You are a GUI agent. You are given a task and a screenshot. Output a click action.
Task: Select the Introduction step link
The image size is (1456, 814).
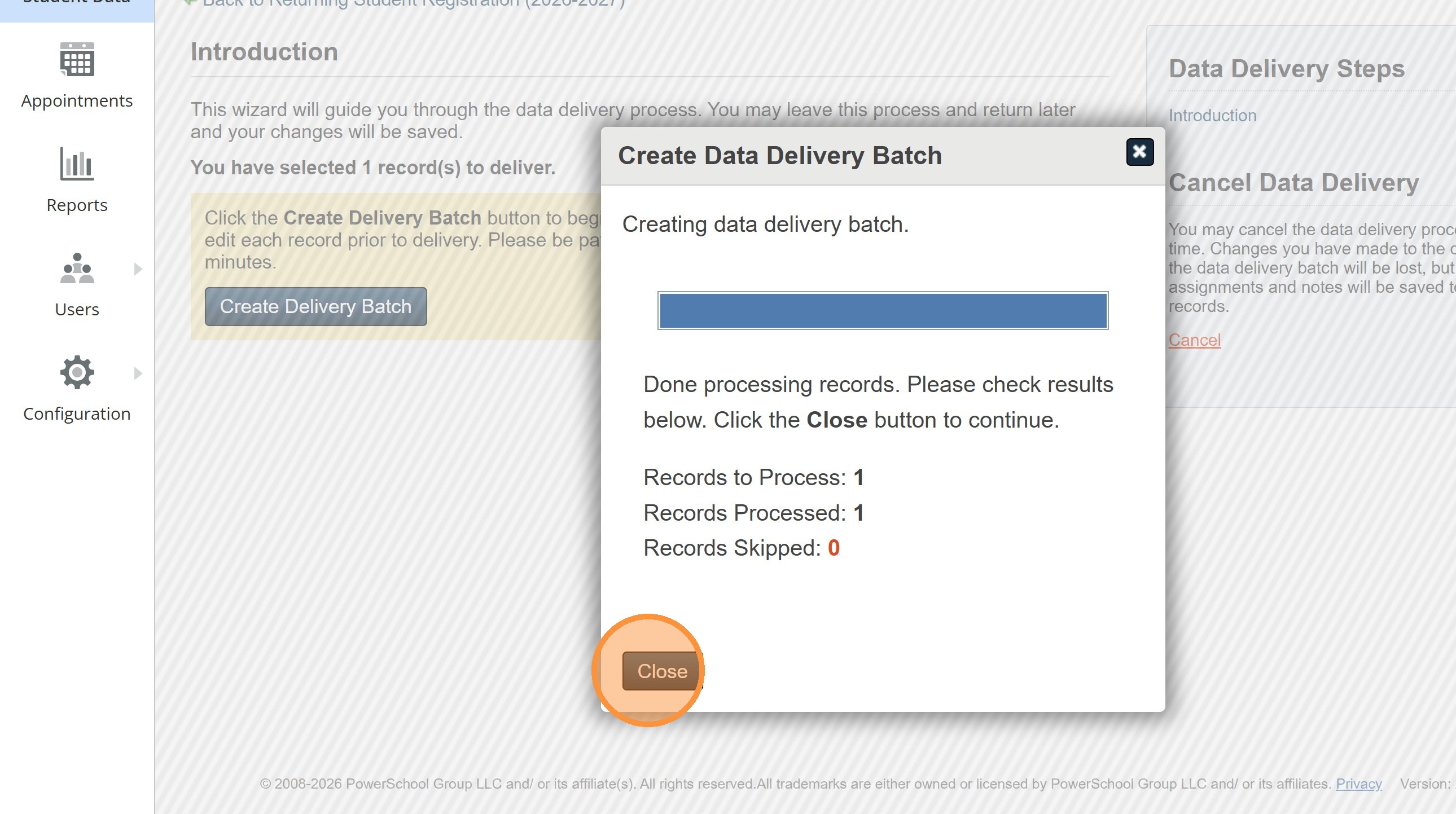(1212, 115)
